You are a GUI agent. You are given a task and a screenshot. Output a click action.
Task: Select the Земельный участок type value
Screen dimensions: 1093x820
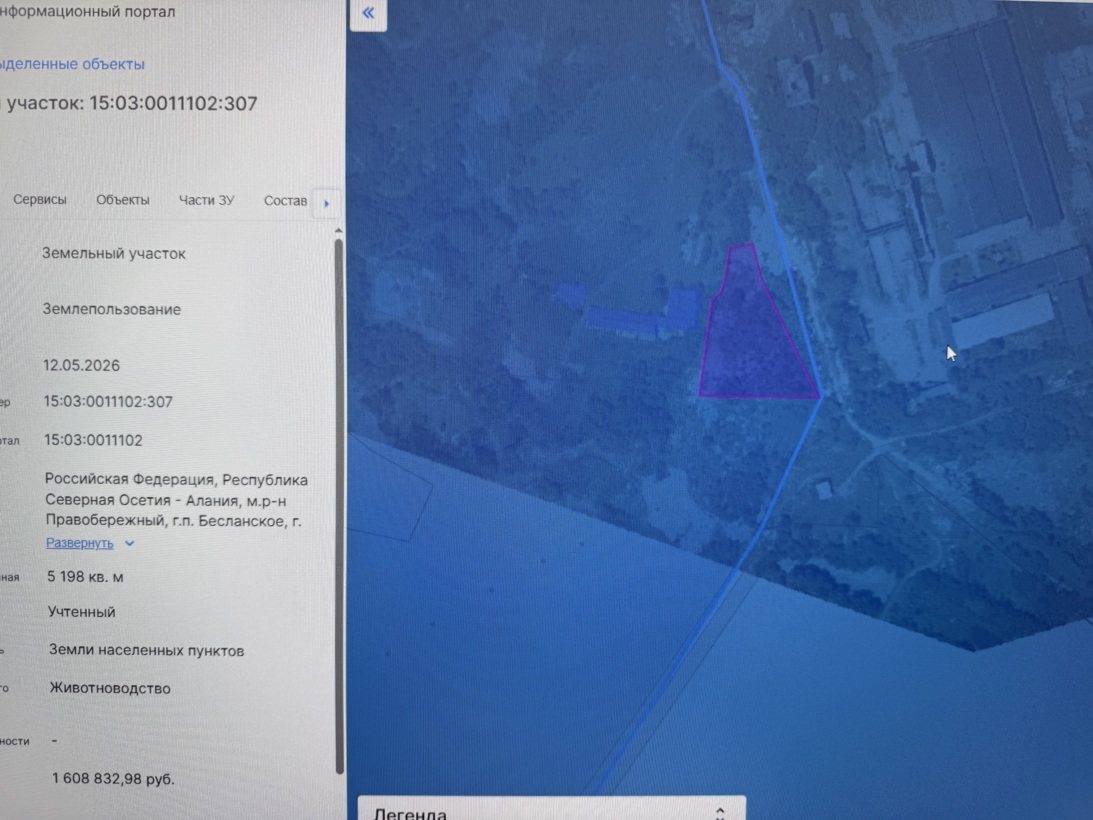[114, 253]
